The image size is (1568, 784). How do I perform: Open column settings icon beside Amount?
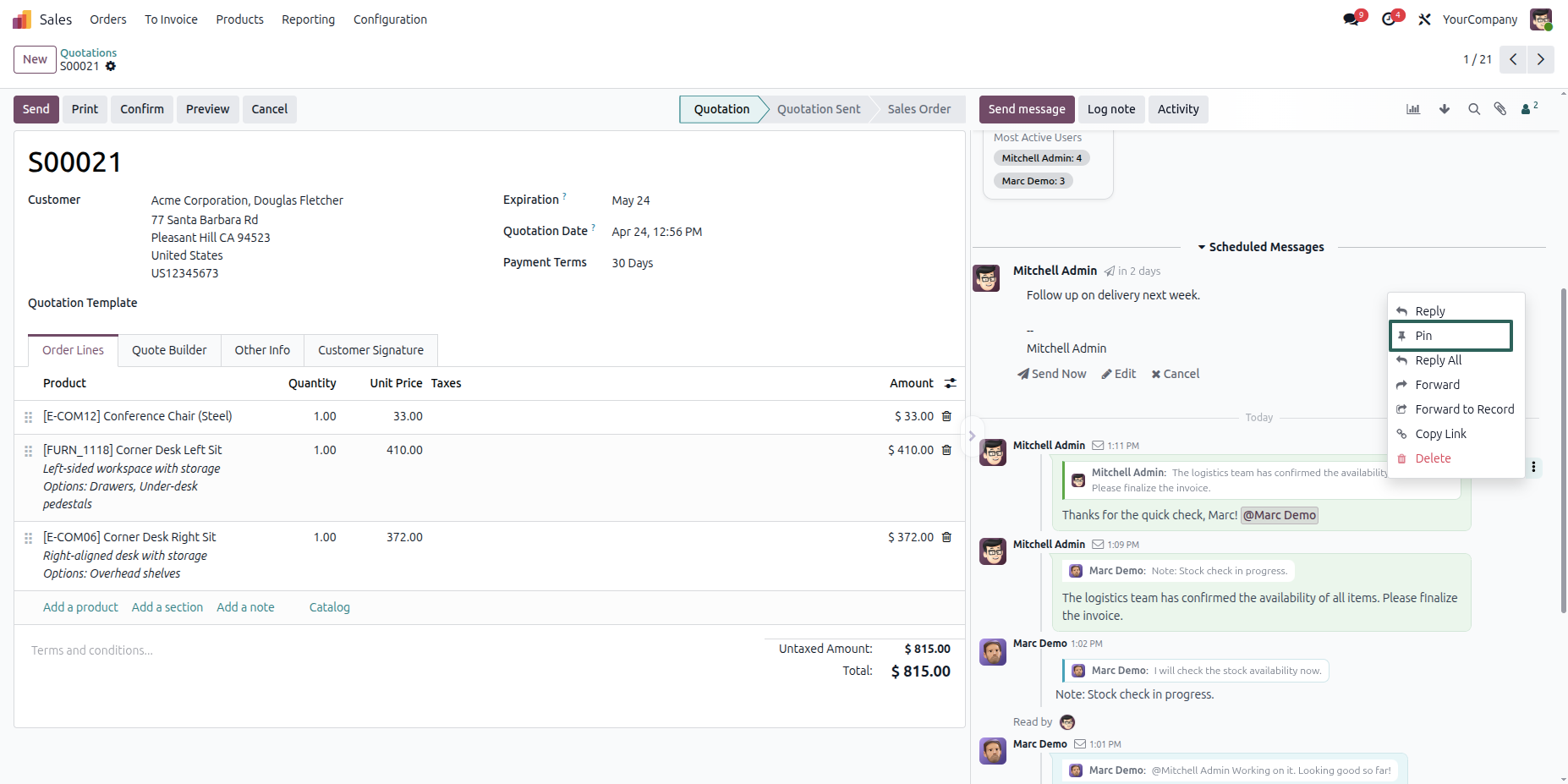951,383
